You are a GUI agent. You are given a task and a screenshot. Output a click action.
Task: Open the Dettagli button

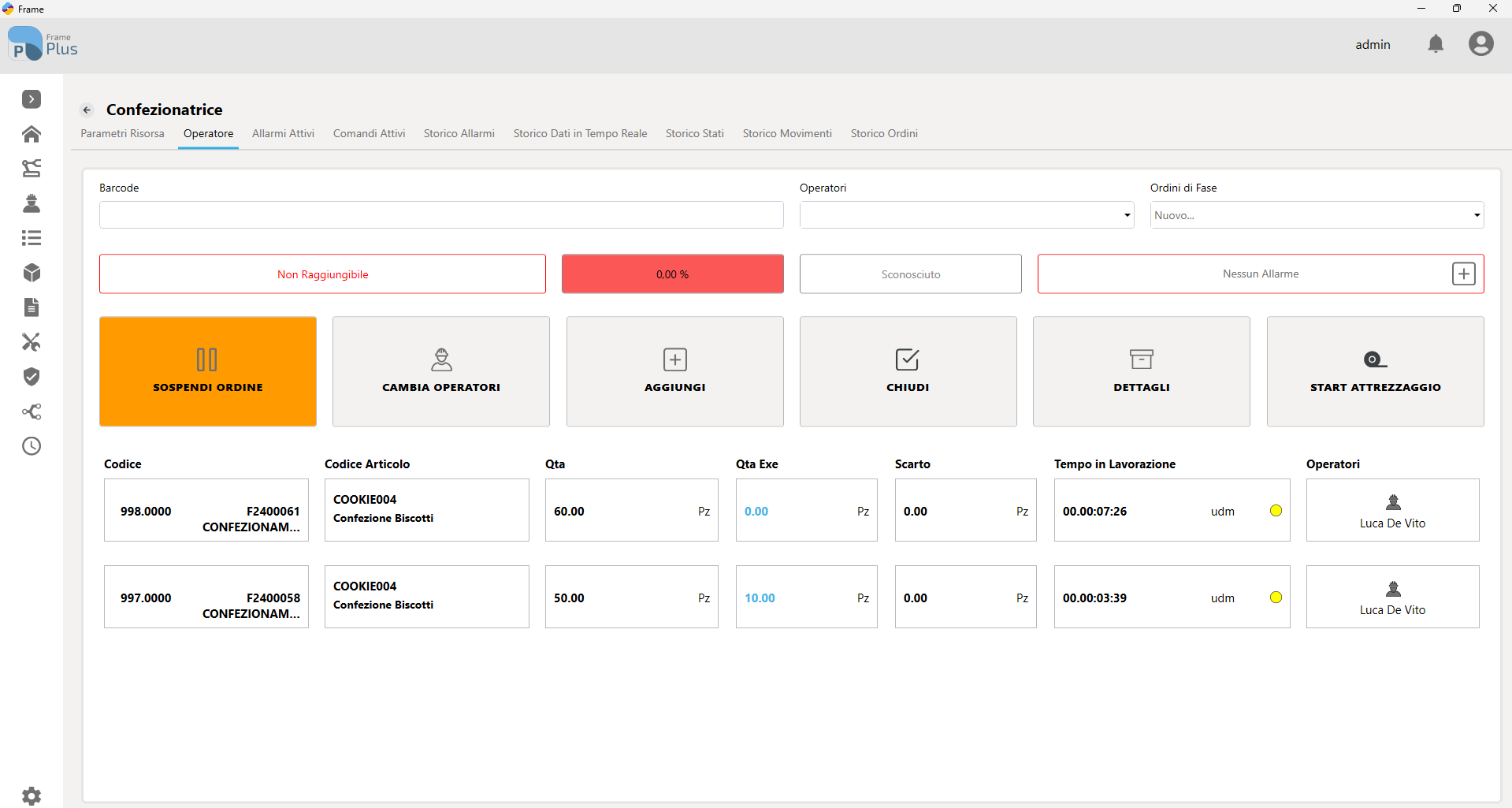click(1142, 371)
